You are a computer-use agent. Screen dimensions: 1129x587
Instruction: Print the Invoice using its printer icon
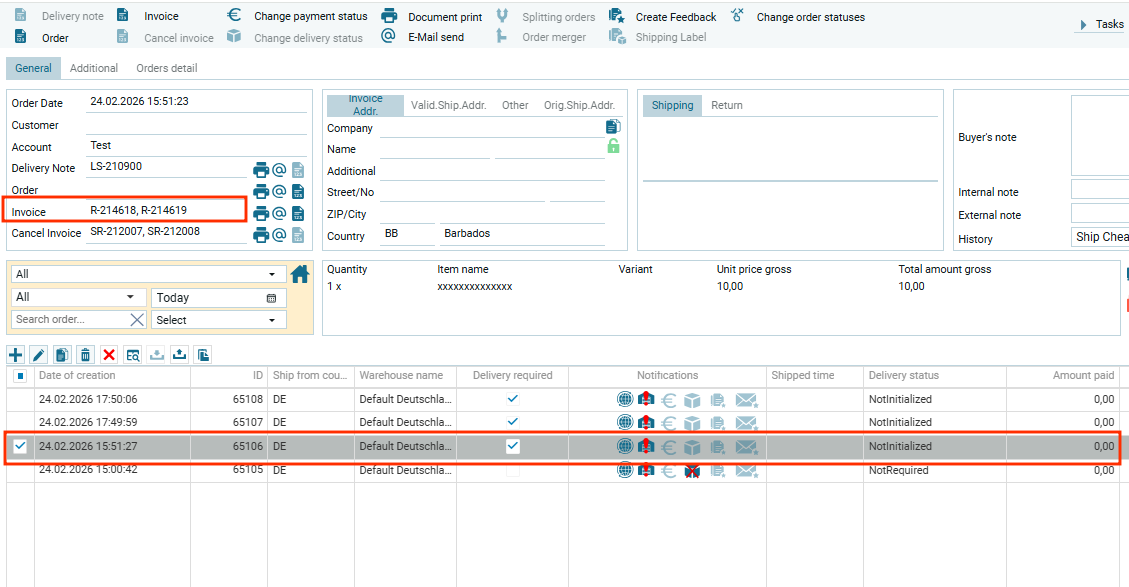261,213
